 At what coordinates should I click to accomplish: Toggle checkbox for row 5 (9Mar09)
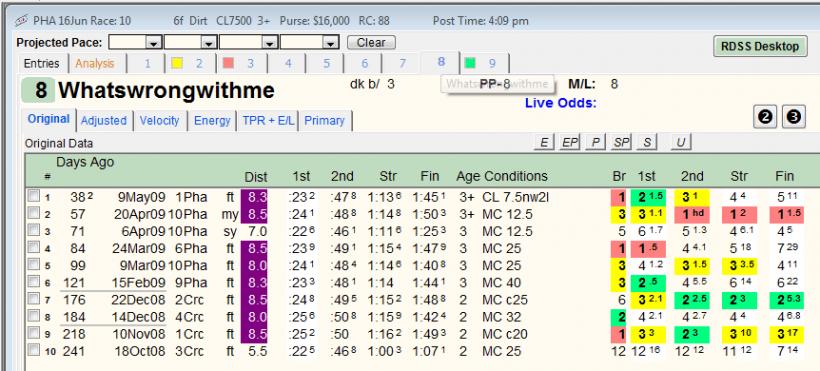tap(33, 264)
